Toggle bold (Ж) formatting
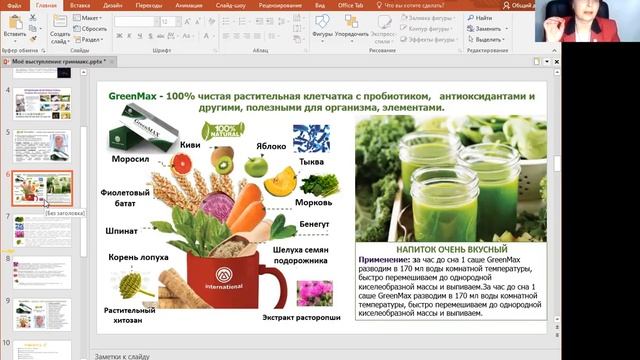The height and width of the screenshot is (360, 640). (119, 36)
